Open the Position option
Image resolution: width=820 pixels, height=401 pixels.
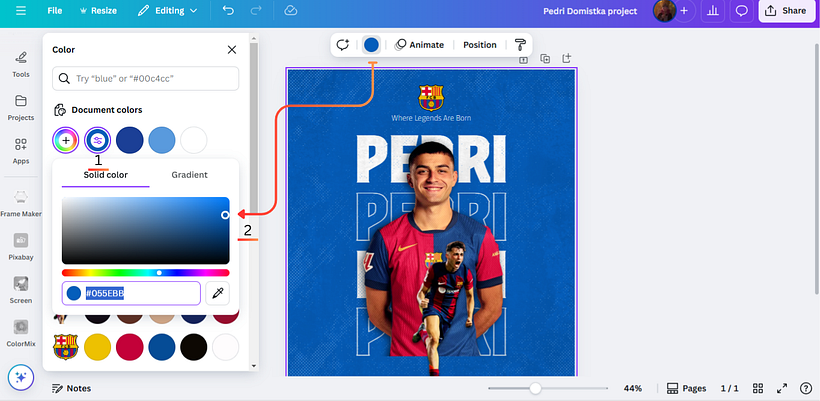[x=480, y=45]
